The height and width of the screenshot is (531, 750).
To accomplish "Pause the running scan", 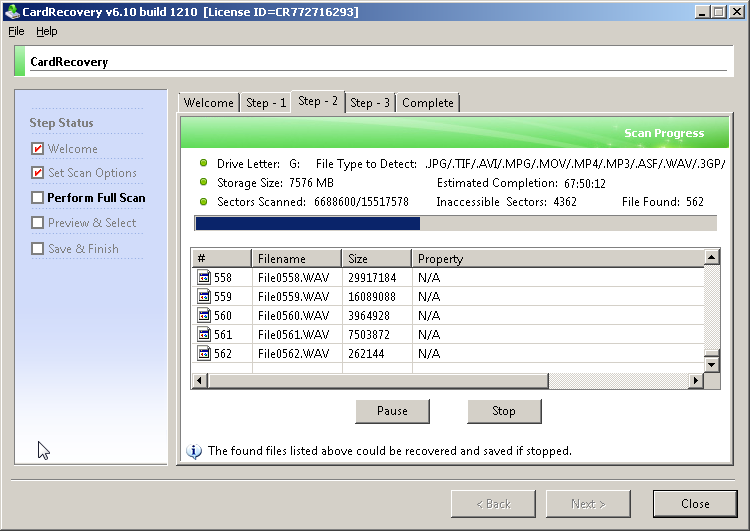I will pyautogui.click(x=392, y=411).
